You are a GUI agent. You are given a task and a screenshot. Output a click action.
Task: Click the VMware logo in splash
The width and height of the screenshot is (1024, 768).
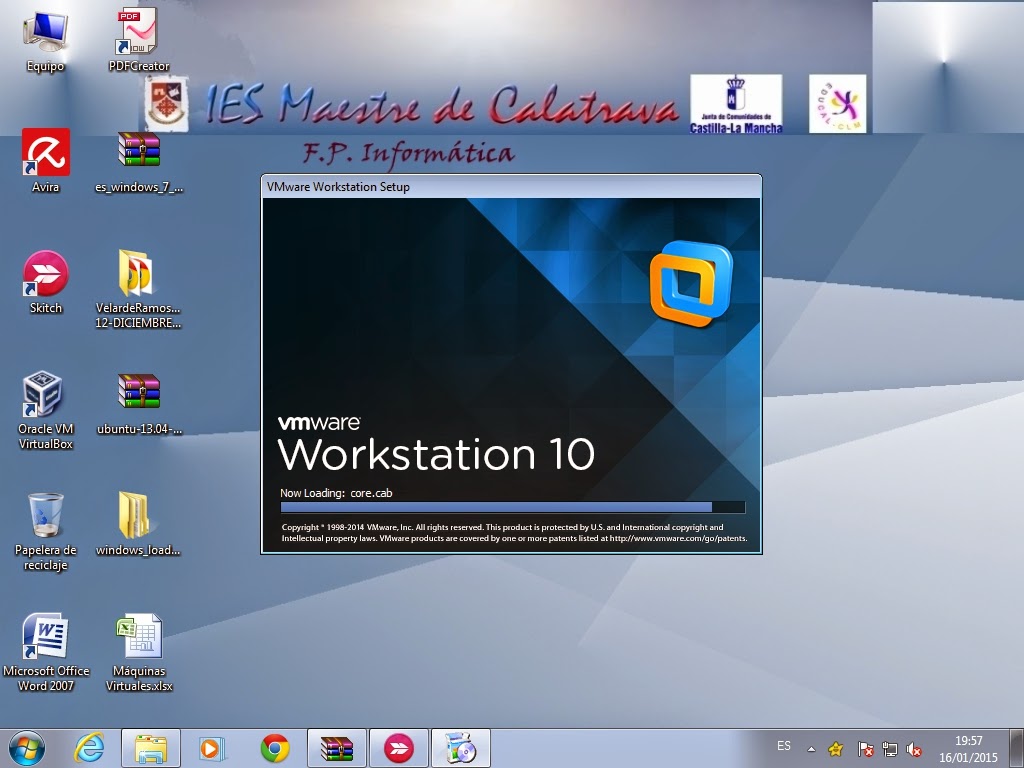coord(691,283)
